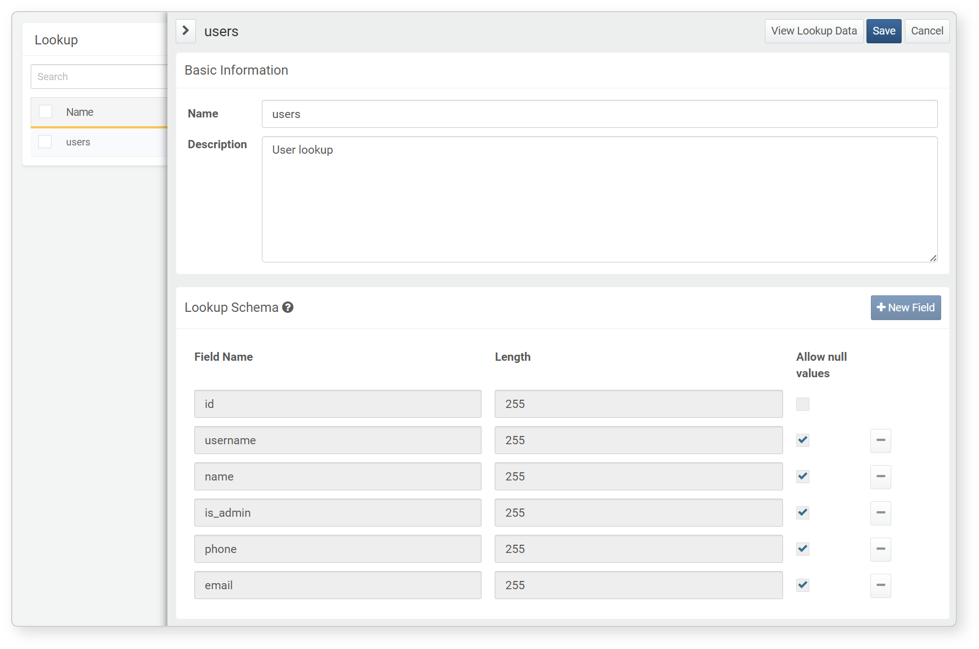This screenshot has height=649, width=979.
Task: Save the lookup changes
Action: click(883, 31)
